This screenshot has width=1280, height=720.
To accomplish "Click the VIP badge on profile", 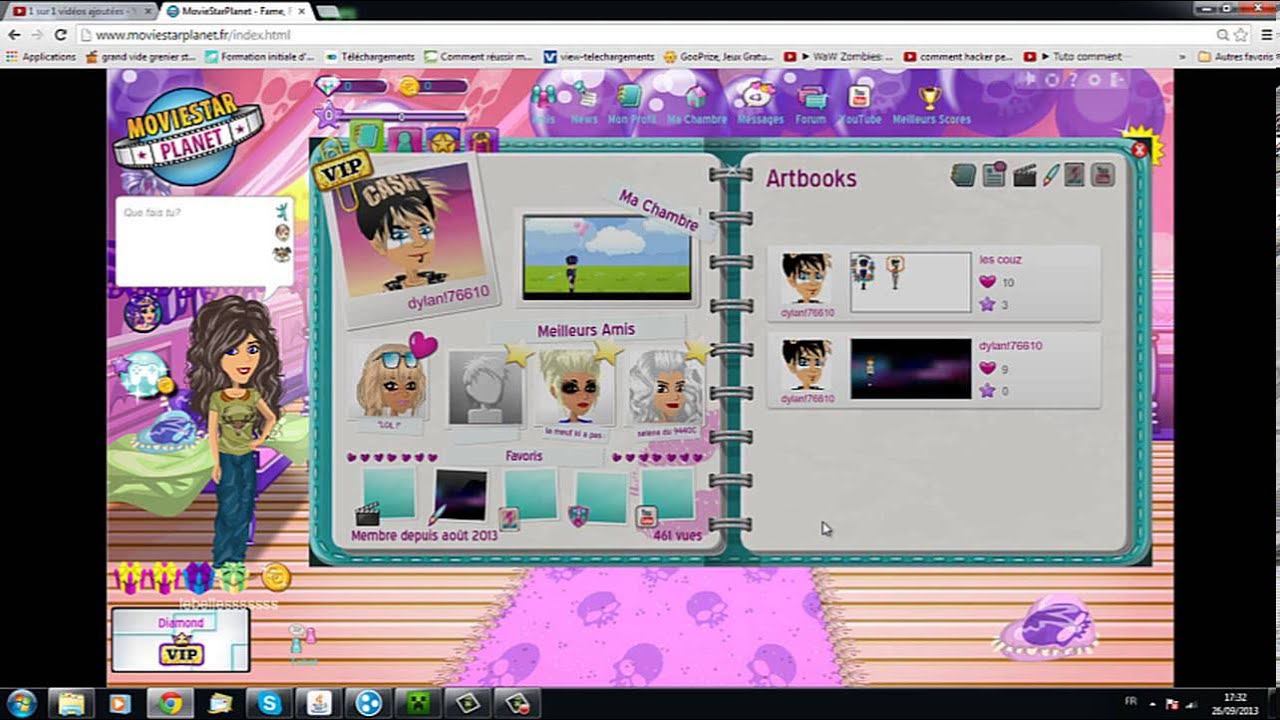I will (341, 170).
